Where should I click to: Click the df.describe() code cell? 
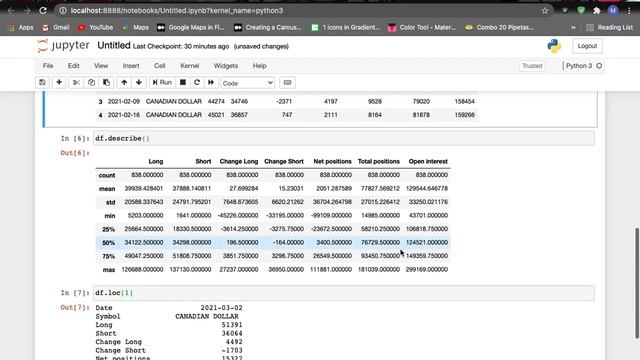click(343, 138)
